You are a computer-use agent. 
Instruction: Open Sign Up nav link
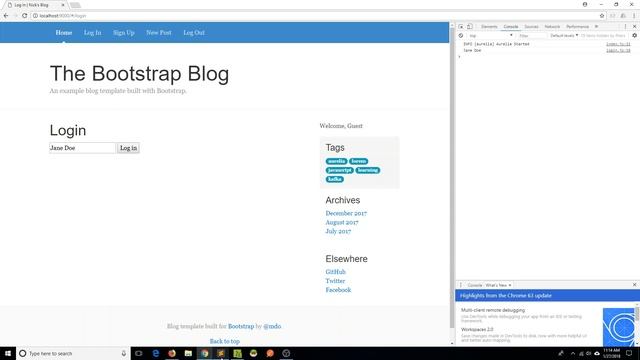pos(124,33)
